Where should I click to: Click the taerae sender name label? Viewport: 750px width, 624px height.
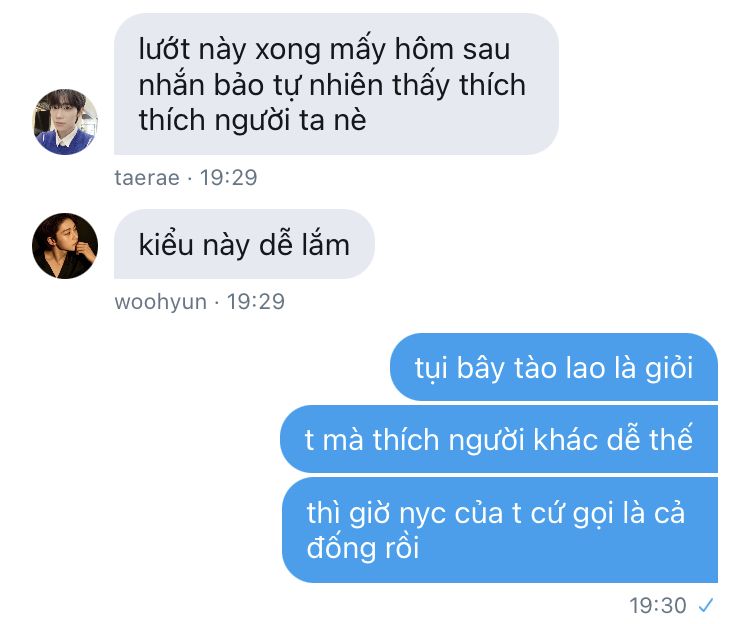[x=147, y=178]
